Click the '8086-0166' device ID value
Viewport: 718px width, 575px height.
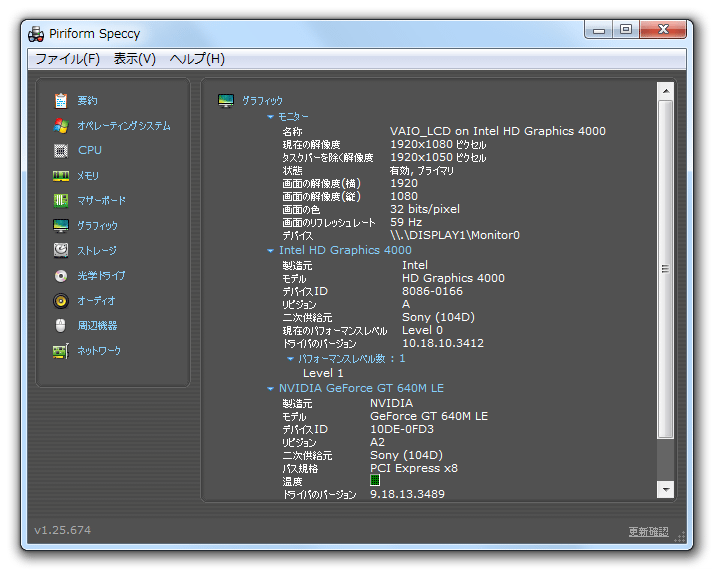pyautogui.click(x=432, y=291)
